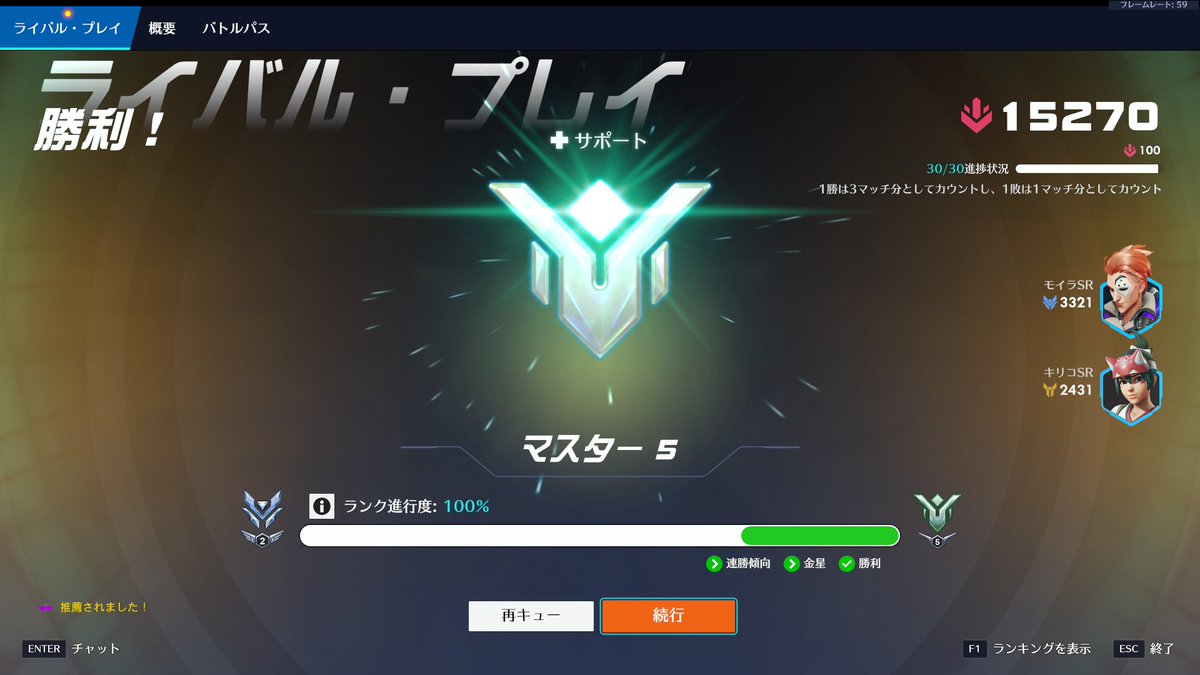
Task: Click the ENTER チャット key prompt
Action: point(71,648)
